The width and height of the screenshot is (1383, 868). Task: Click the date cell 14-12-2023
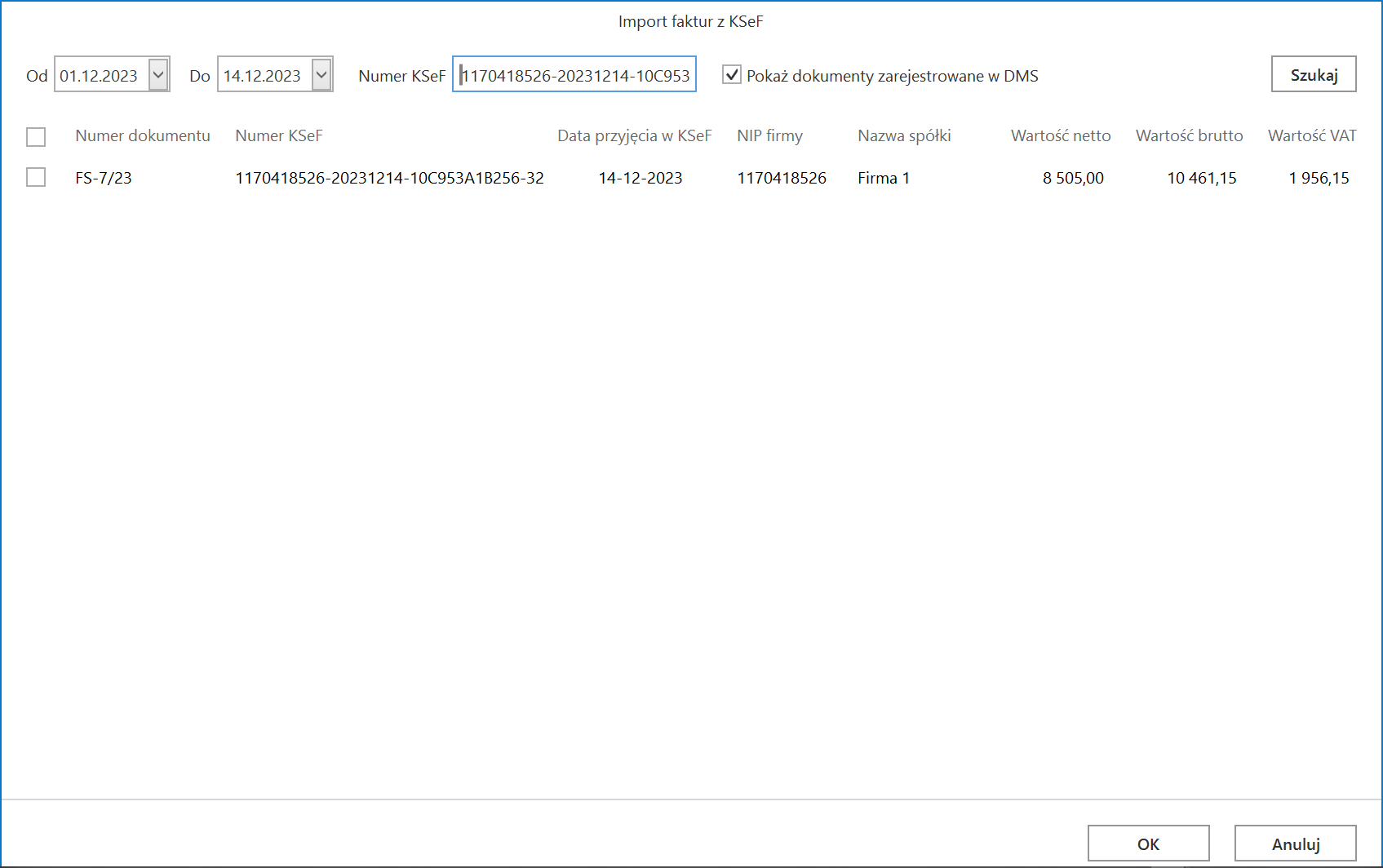point(641,178)
